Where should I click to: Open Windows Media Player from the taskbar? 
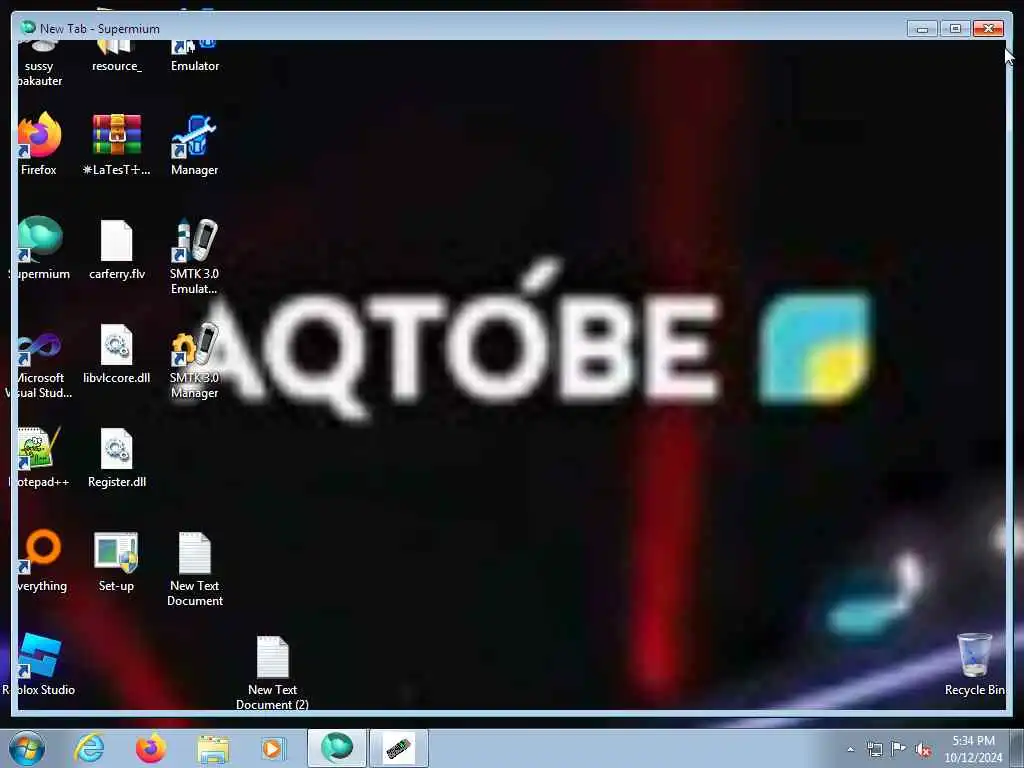tap(273, 748)
